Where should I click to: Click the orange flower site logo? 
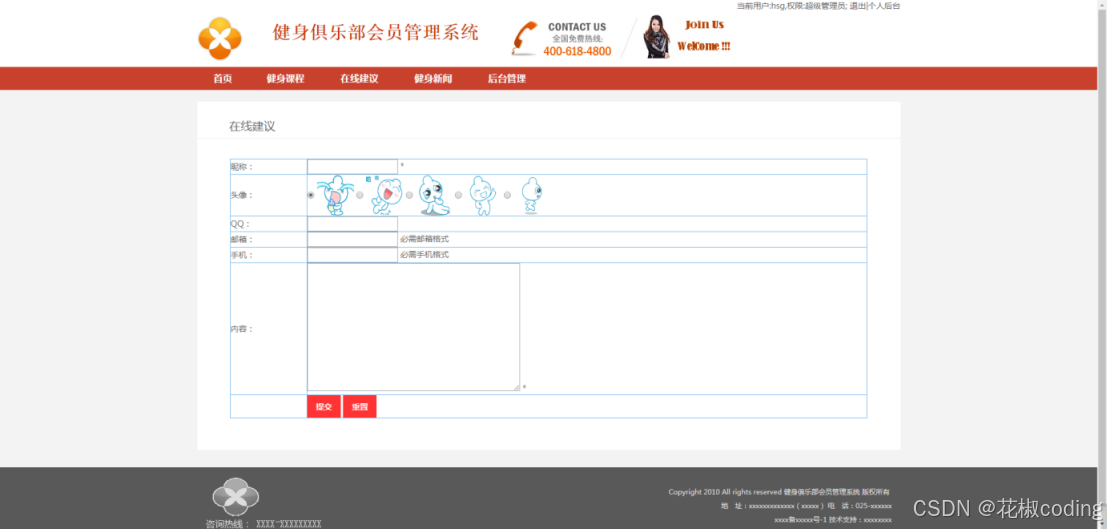tap(220, 38)
